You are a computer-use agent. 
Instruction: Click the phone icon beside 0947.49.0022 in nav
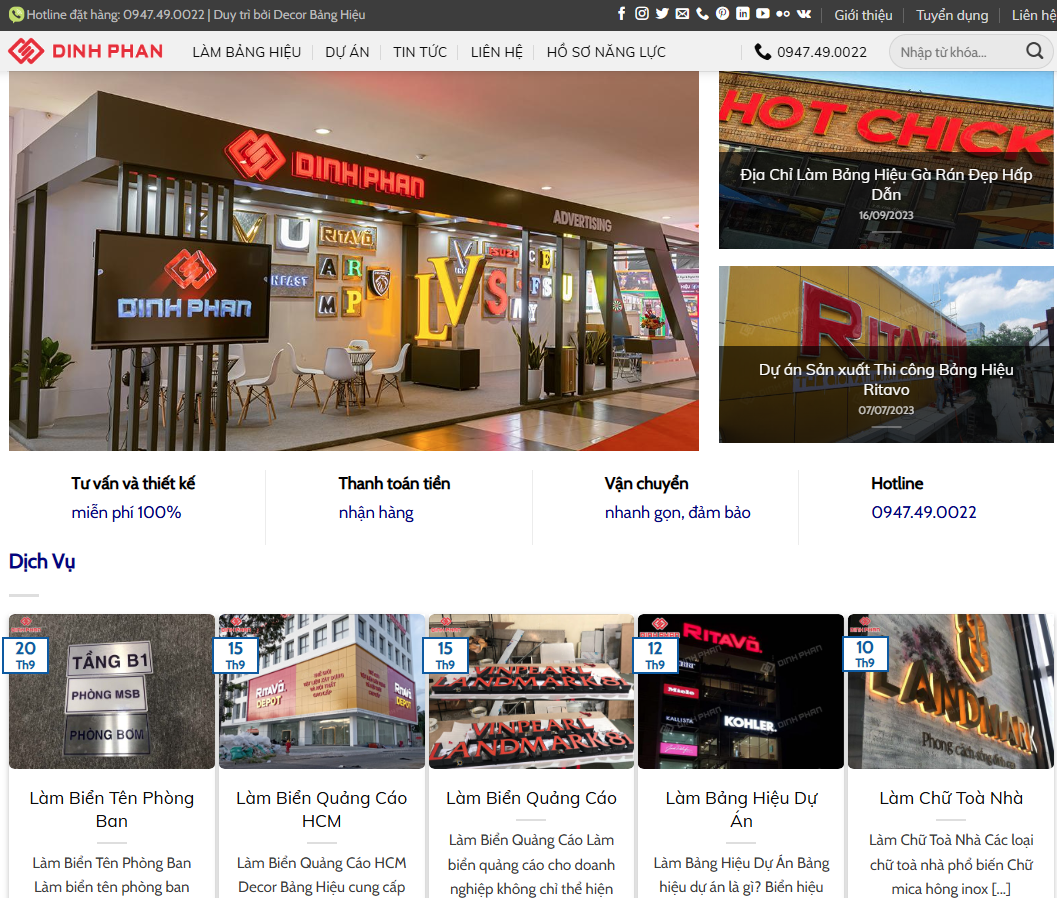coord(762,52)
